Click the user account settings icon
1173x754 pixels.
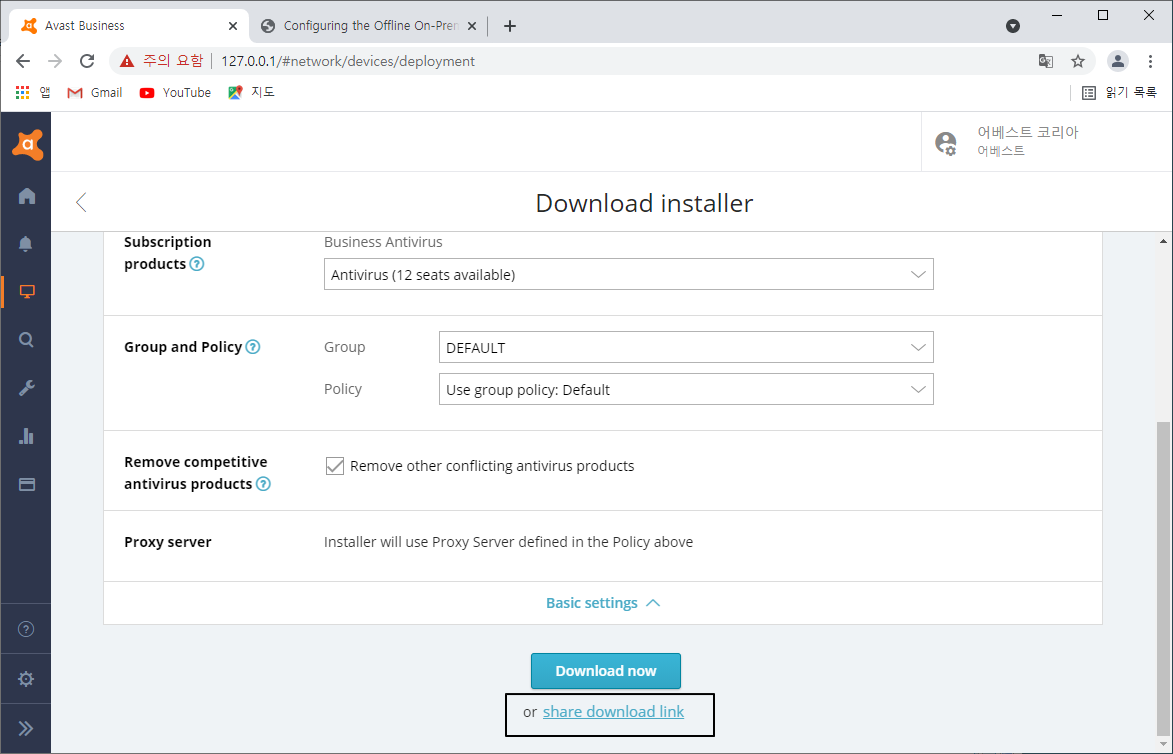pos(946,143)
